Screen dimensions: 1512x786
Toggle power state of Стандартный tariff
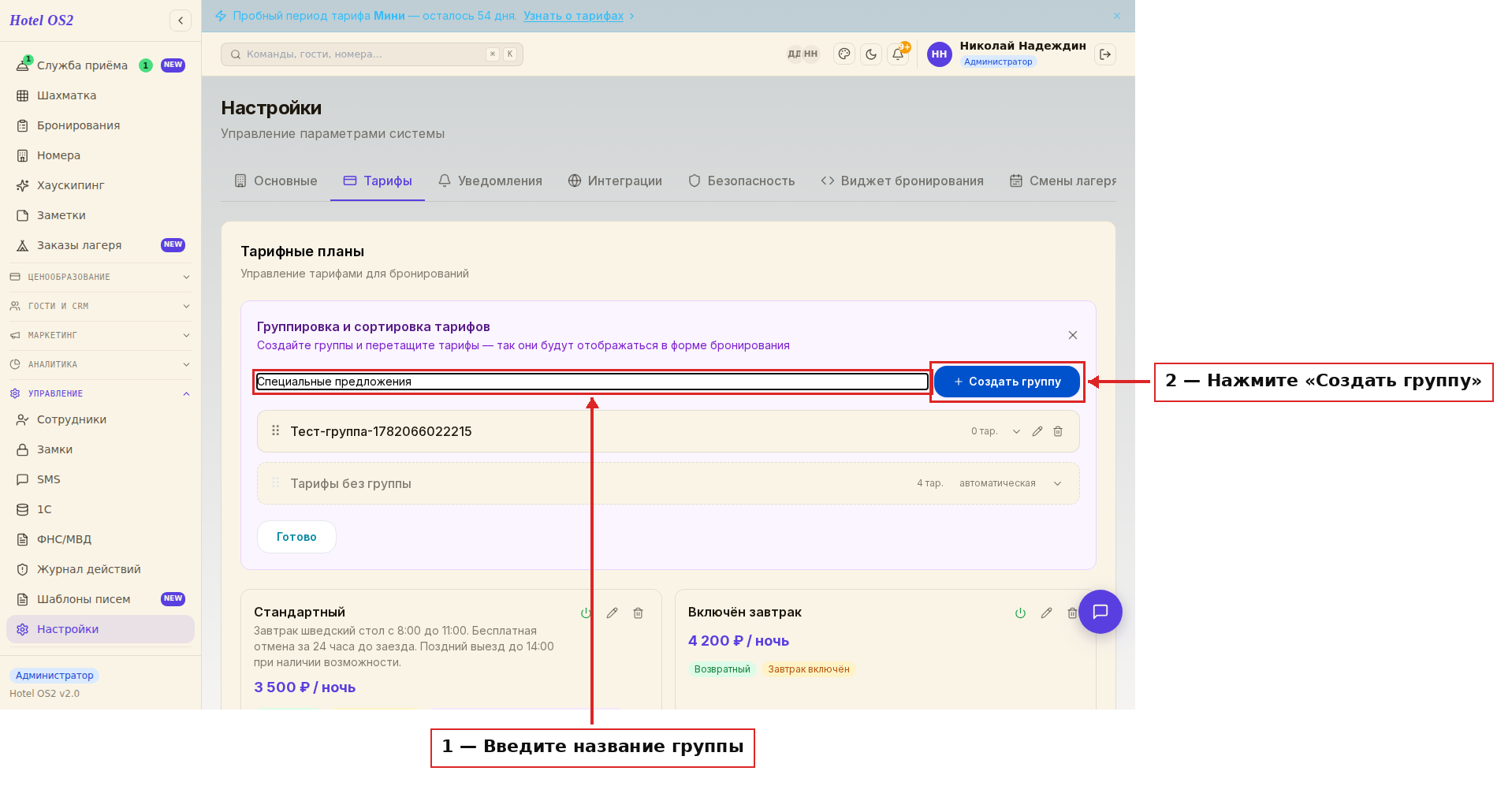(586, 613)
